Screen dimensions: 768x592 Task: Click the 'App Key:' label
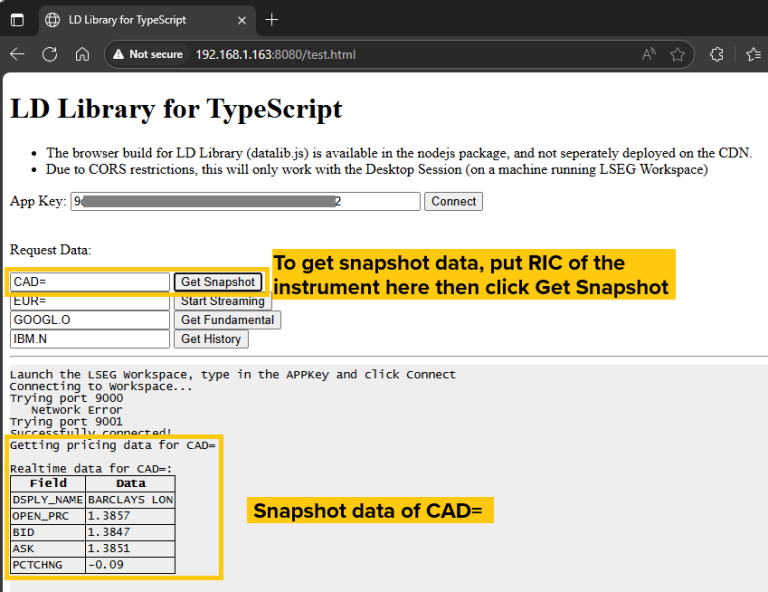point(38,201)
